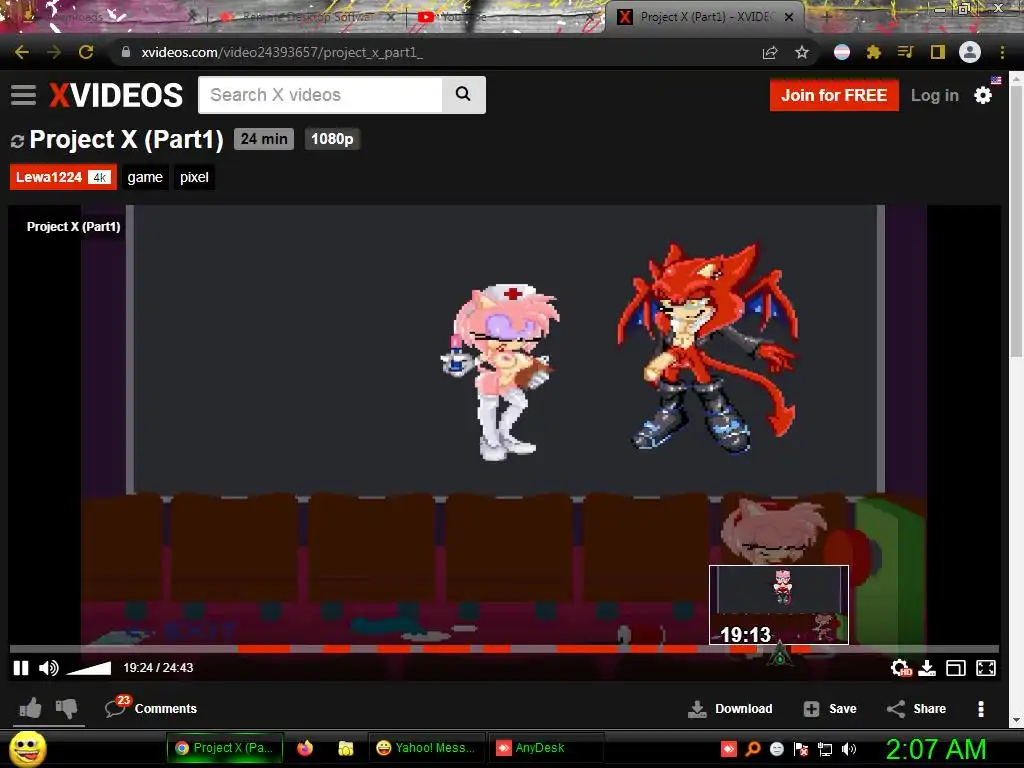1024x768 pixels.
Task: Open the browser side panel icon
Action: [938, 52]
